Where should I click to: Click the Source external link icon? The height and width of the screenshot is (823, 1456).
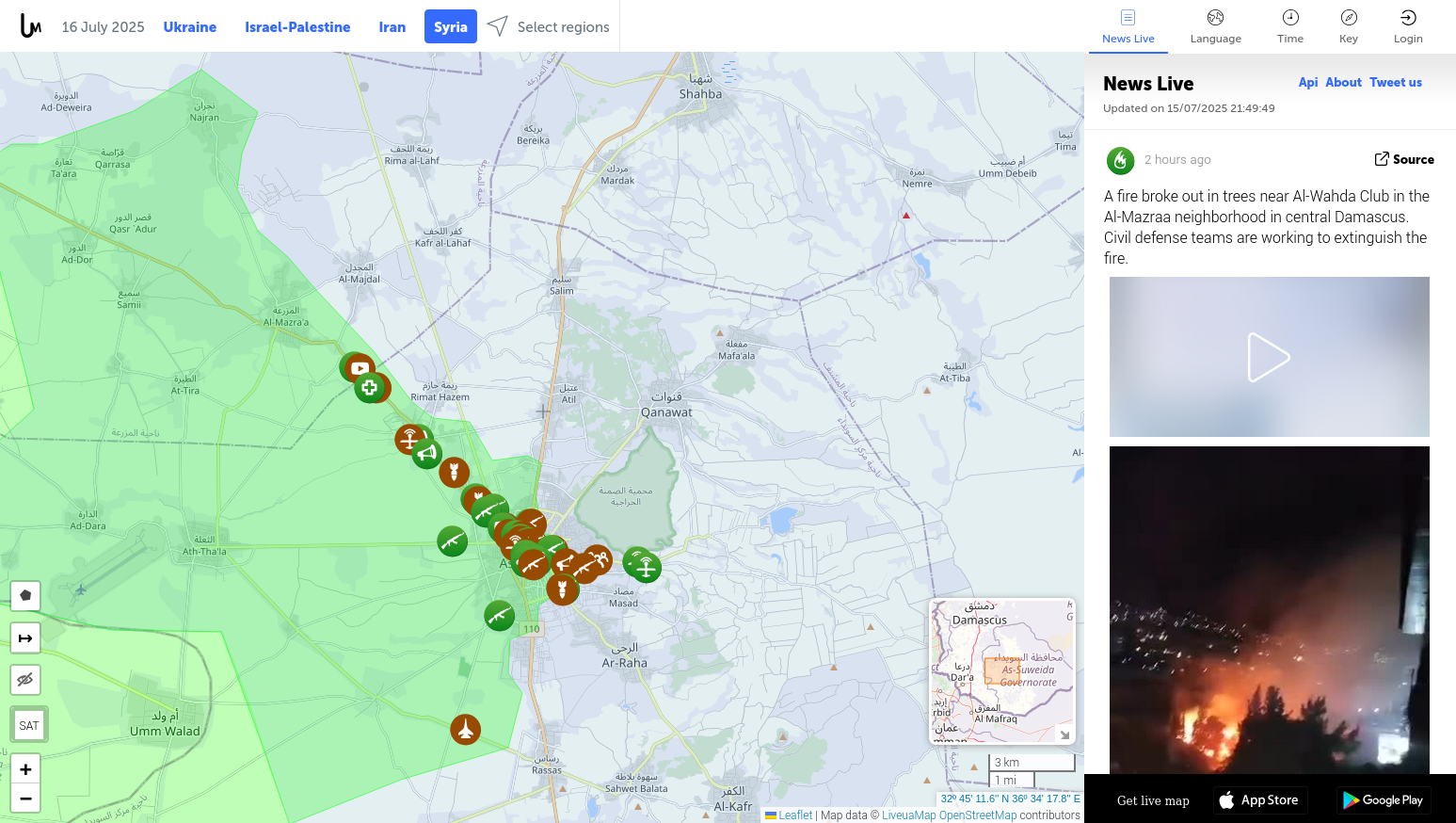(1382, 159)
